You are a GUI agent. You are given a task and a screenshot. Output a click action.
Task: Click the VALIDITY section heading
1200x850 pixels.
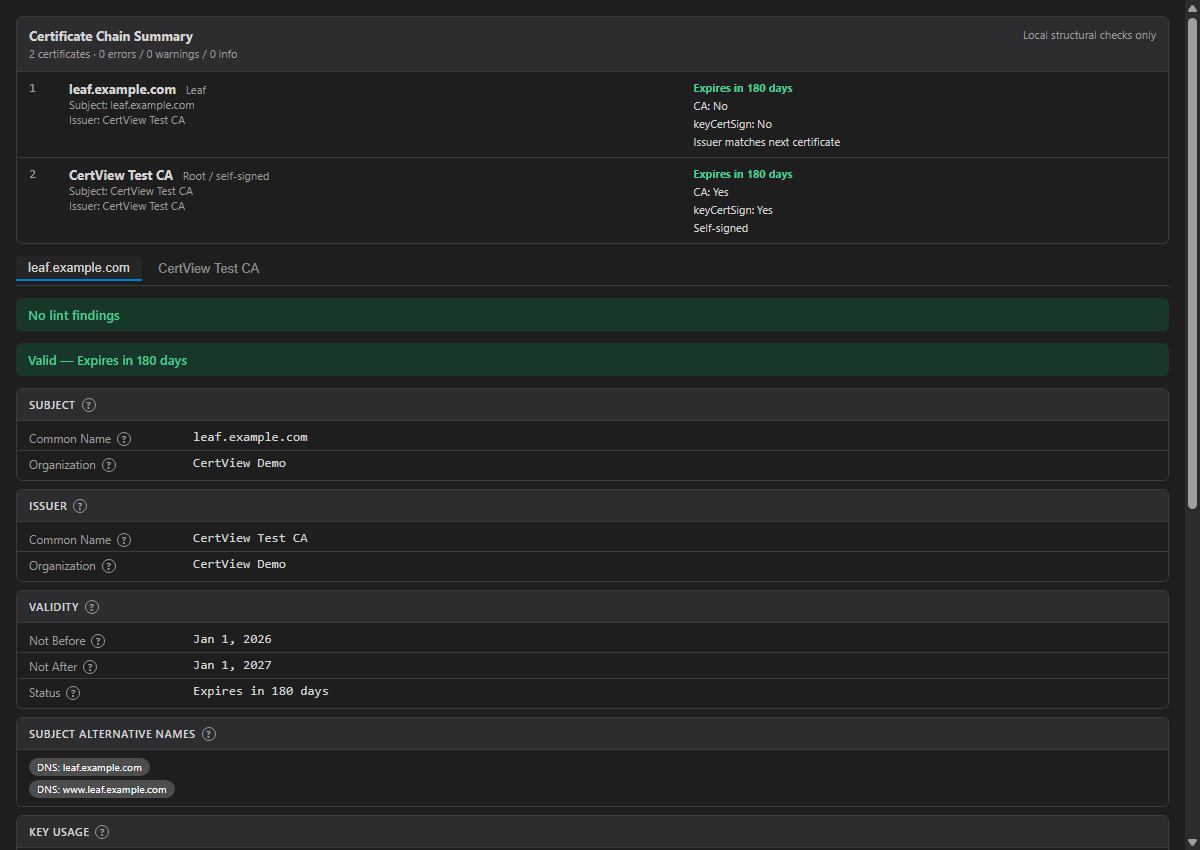coord(54,607)
